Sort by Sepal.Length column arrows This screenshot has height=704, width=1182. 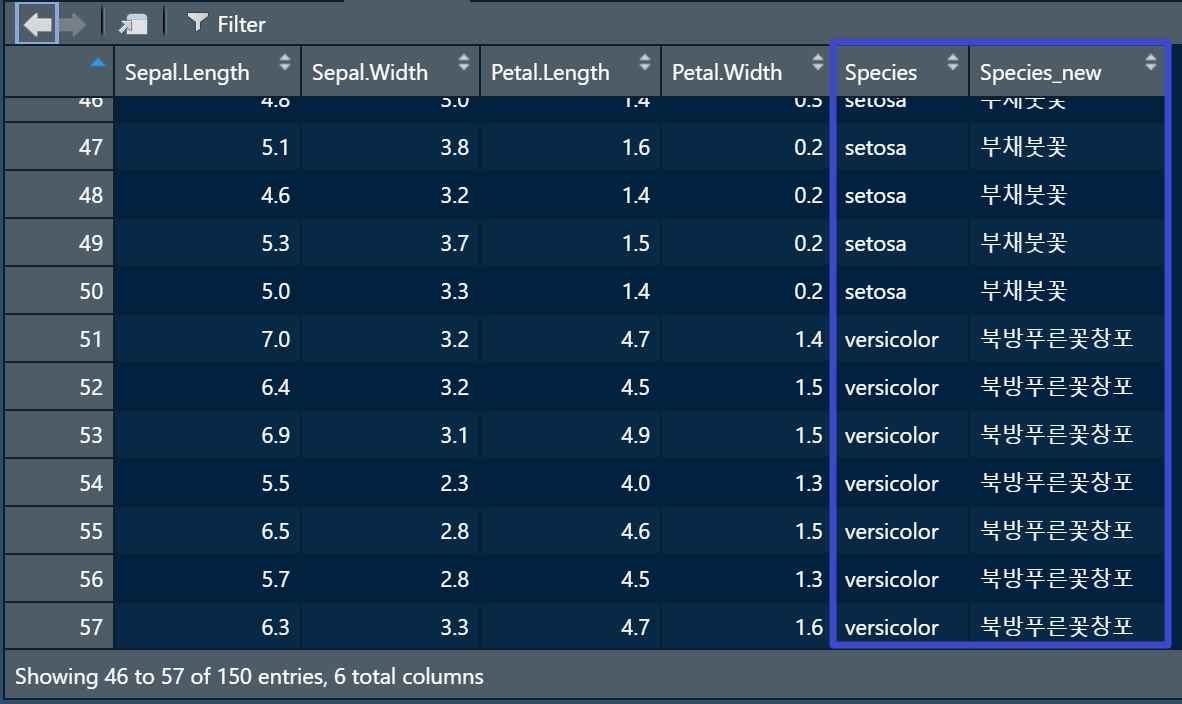284,62
